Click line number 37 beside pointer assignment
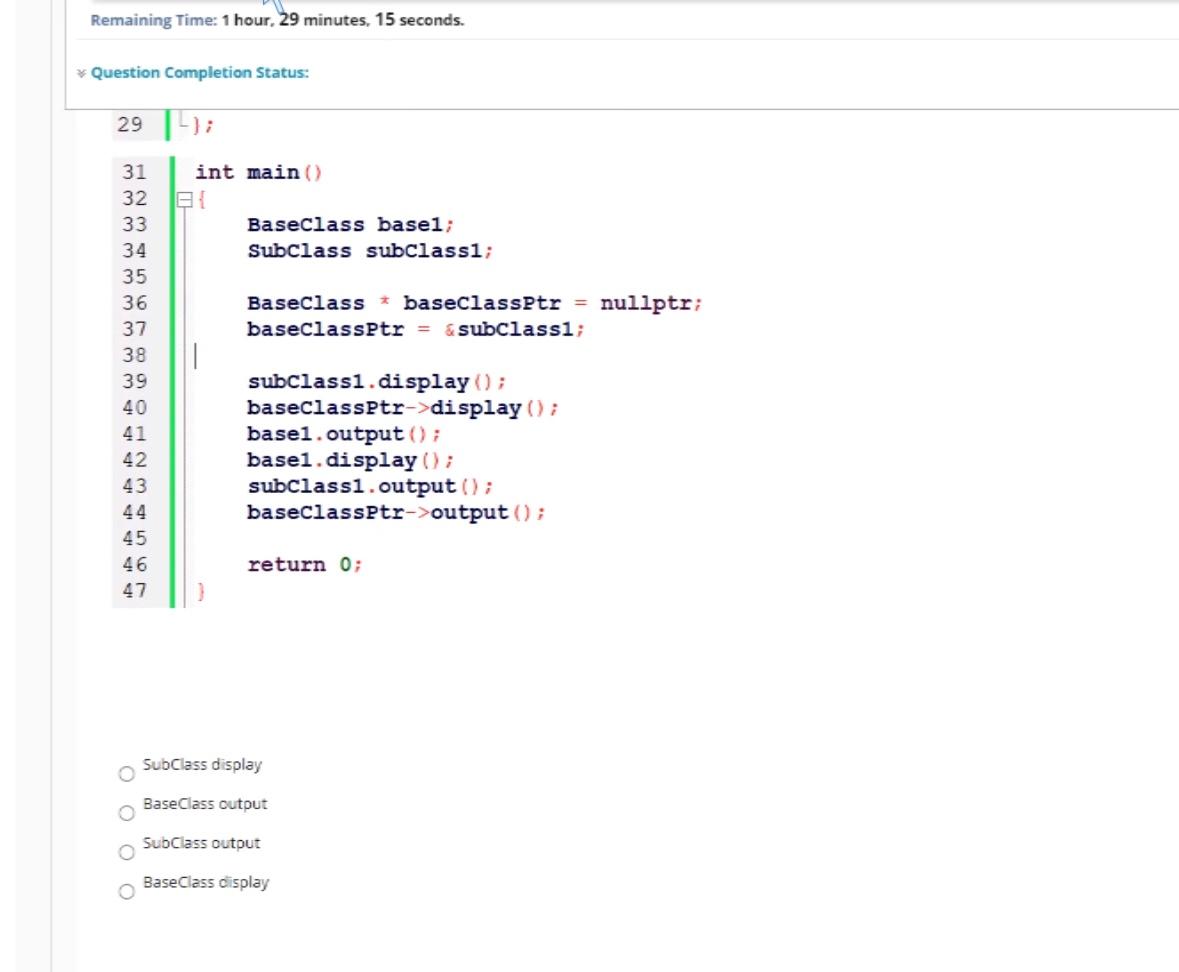 [131, 328]
